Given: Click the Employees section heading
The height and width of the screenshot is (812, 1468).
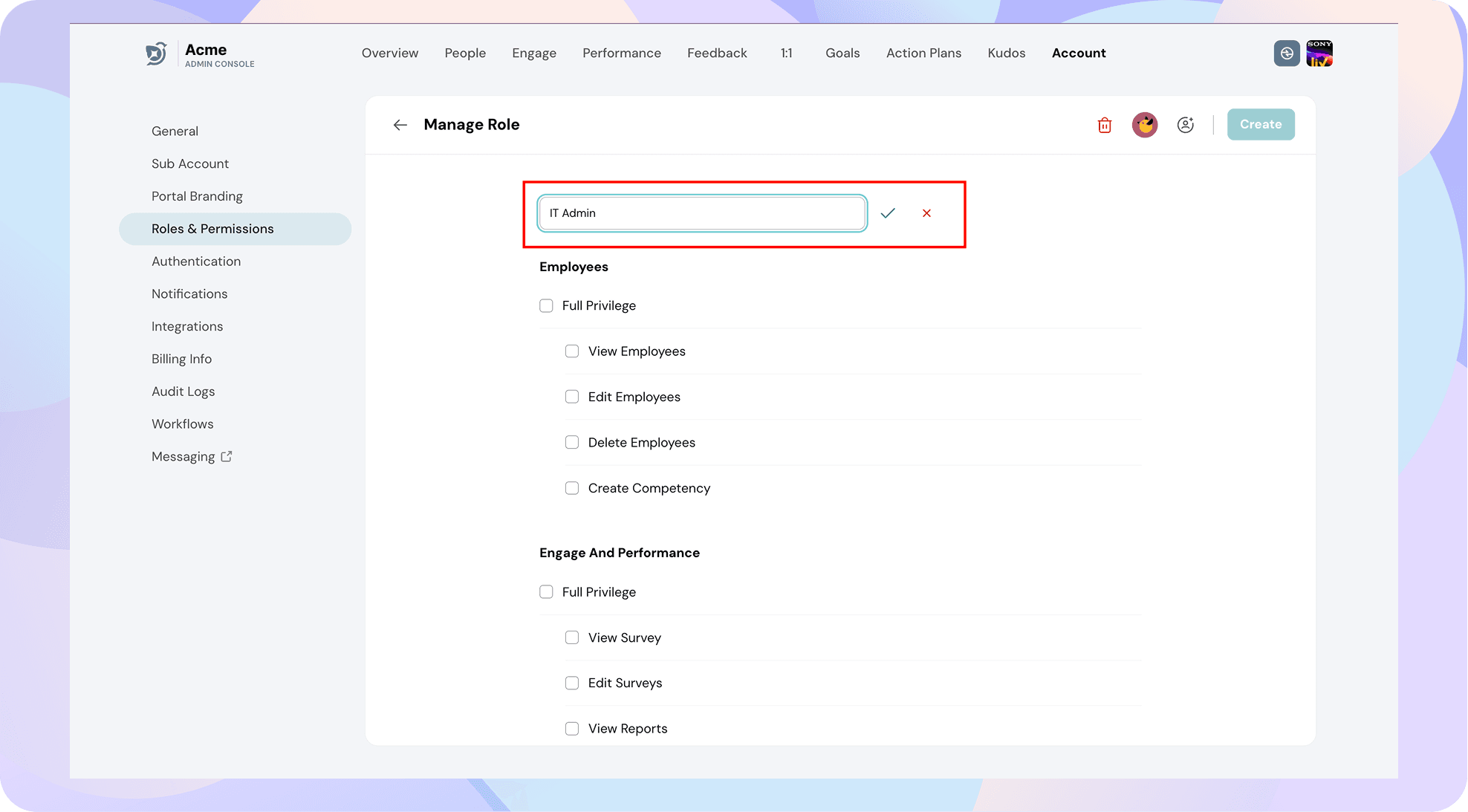Looking at the screenshot, I should [x=574, y=267].
